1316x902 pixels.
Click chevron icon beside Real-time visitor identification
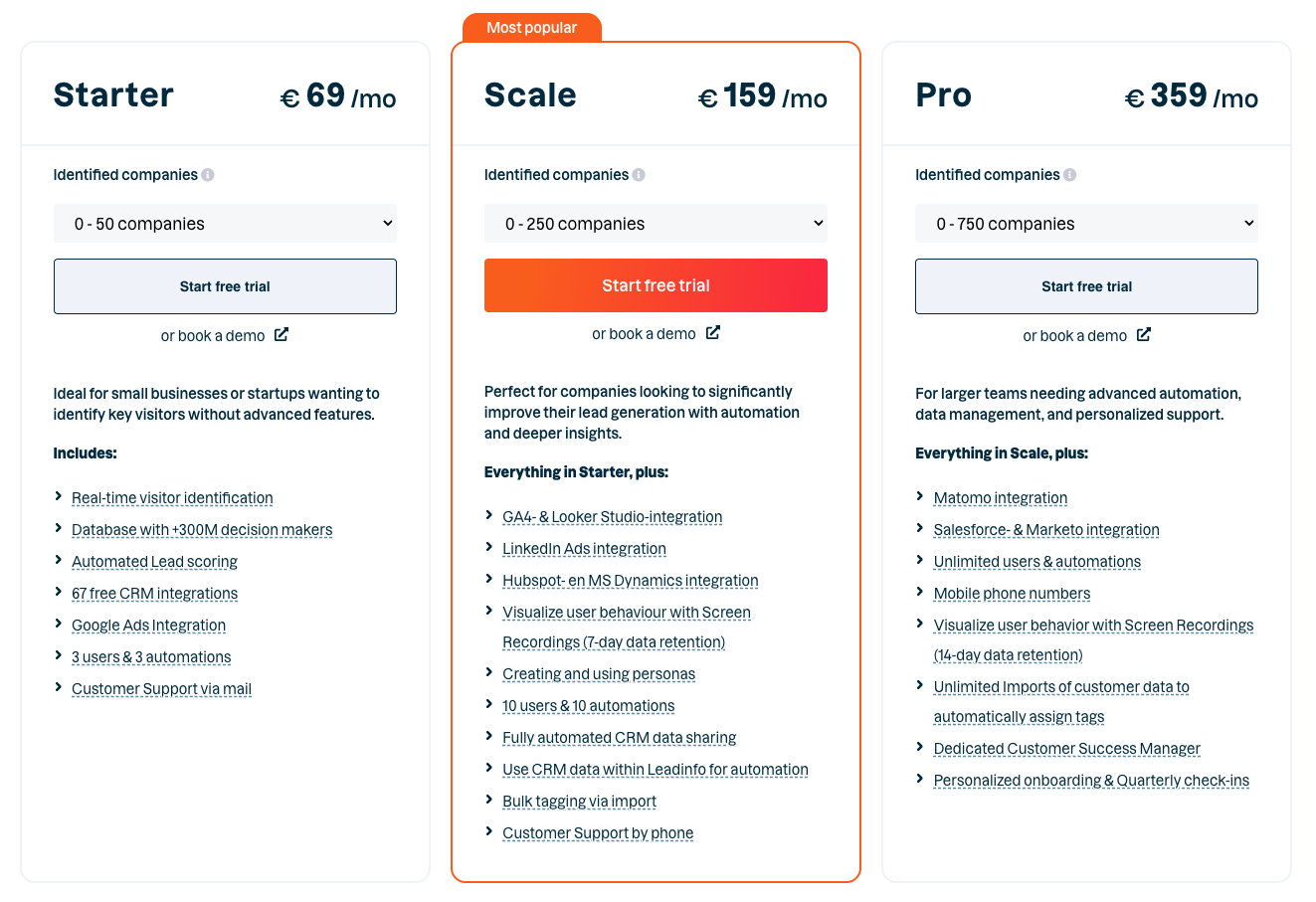59,497
